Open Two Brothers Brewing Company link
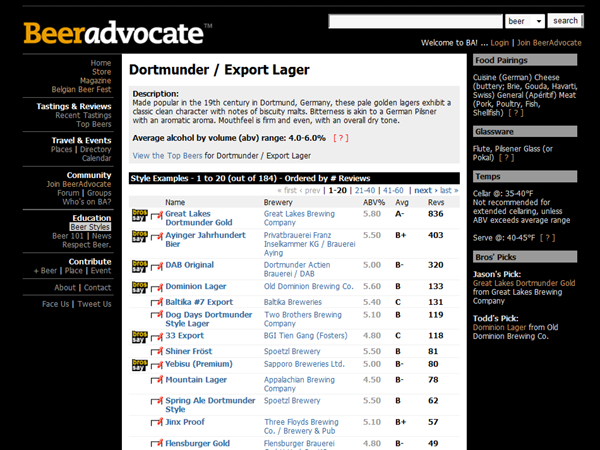 (303, 319)
